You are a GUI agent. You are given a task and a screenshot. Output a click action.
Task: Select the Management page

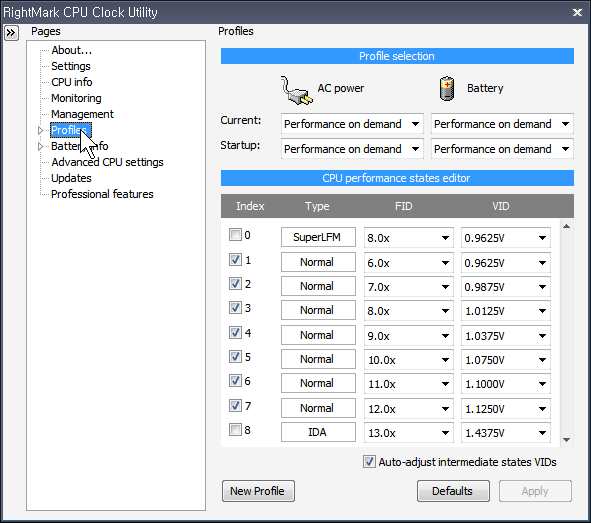pos(83,114)
